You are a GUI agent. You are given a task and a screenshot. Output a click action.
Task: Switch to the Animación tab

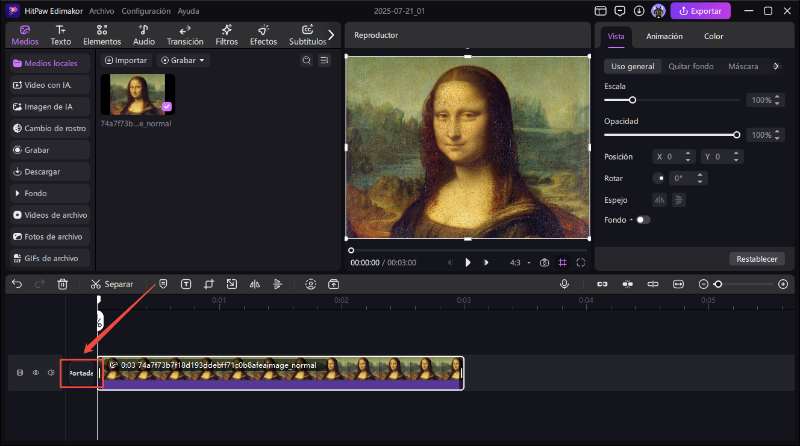pos(664,36)
